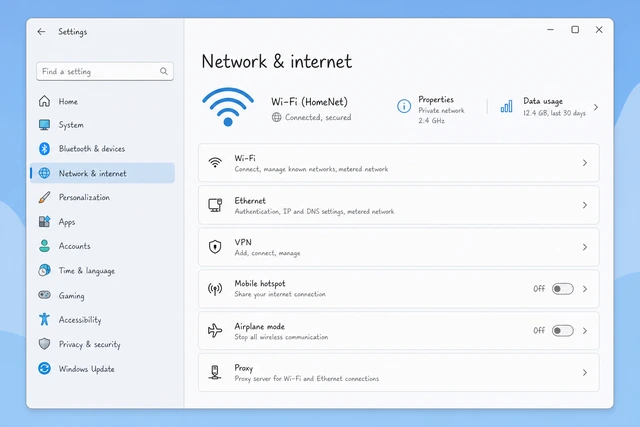Click the Ethernet computer icon

(215, 205)
